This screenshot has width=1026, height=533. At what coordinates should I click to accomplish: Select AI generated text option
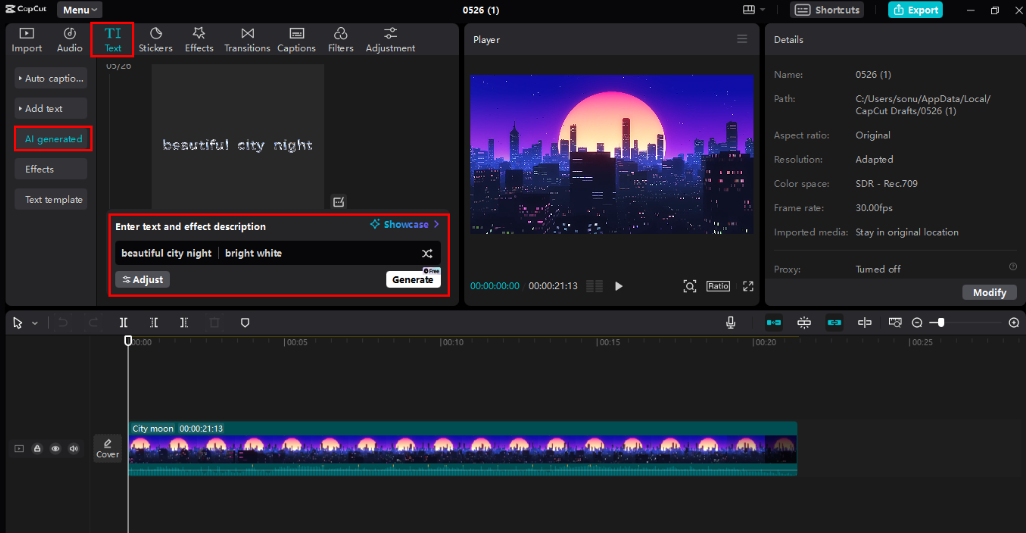click(53, 139)
